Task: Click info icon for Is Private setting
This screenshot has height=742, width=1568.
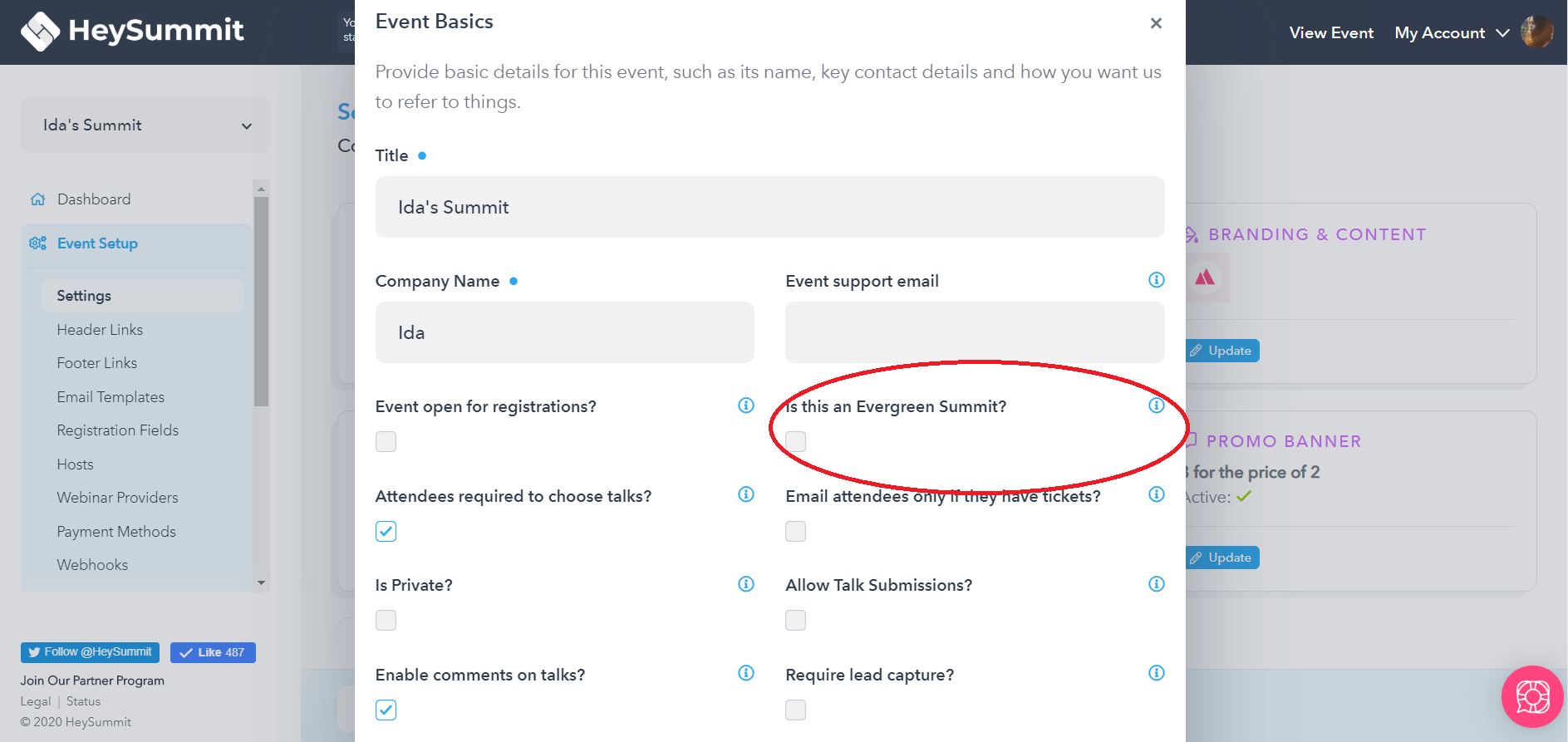Action: pyautogui.click(x=746, y=584)
